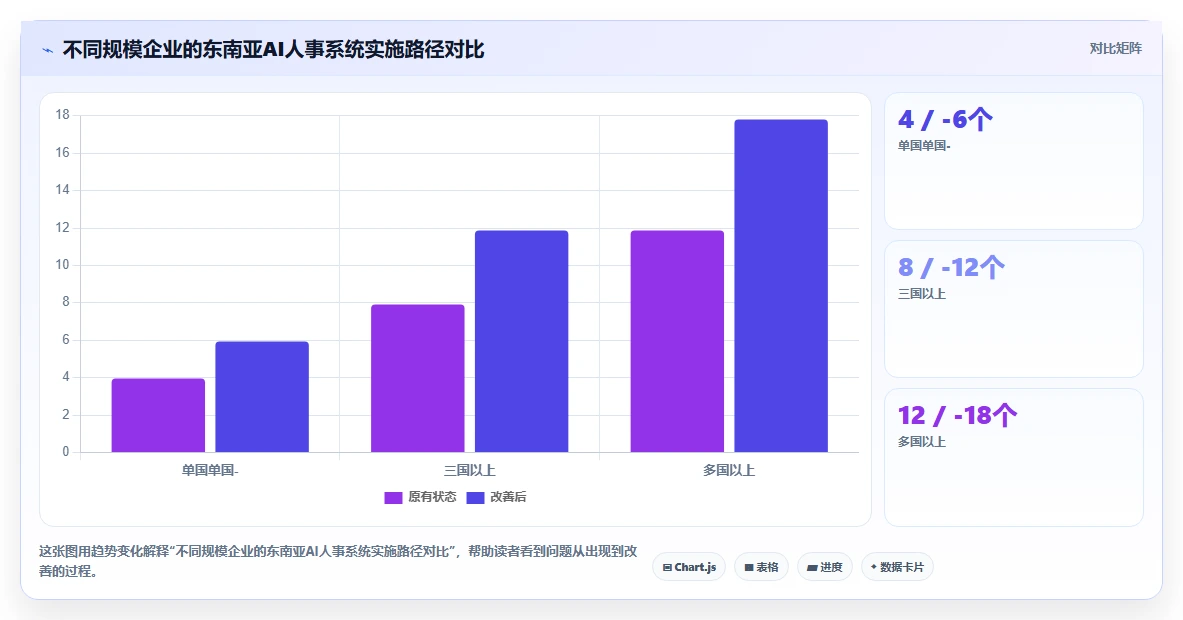Click the 改善后 bar for 单国单国-
1183x620 pixels.
262,397
